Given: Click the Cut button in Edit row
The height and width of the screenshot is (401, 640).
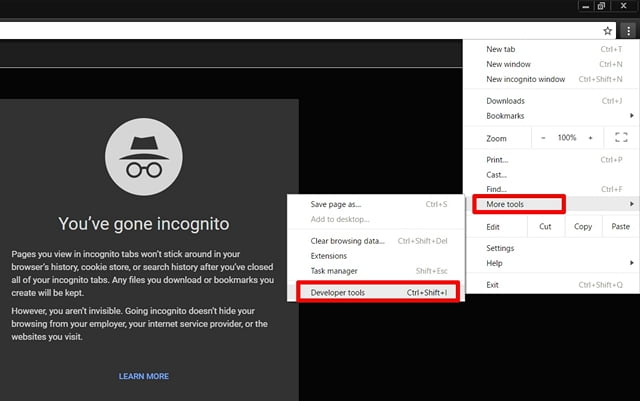Looking at the screenshot, I should (x=546, y=227).
